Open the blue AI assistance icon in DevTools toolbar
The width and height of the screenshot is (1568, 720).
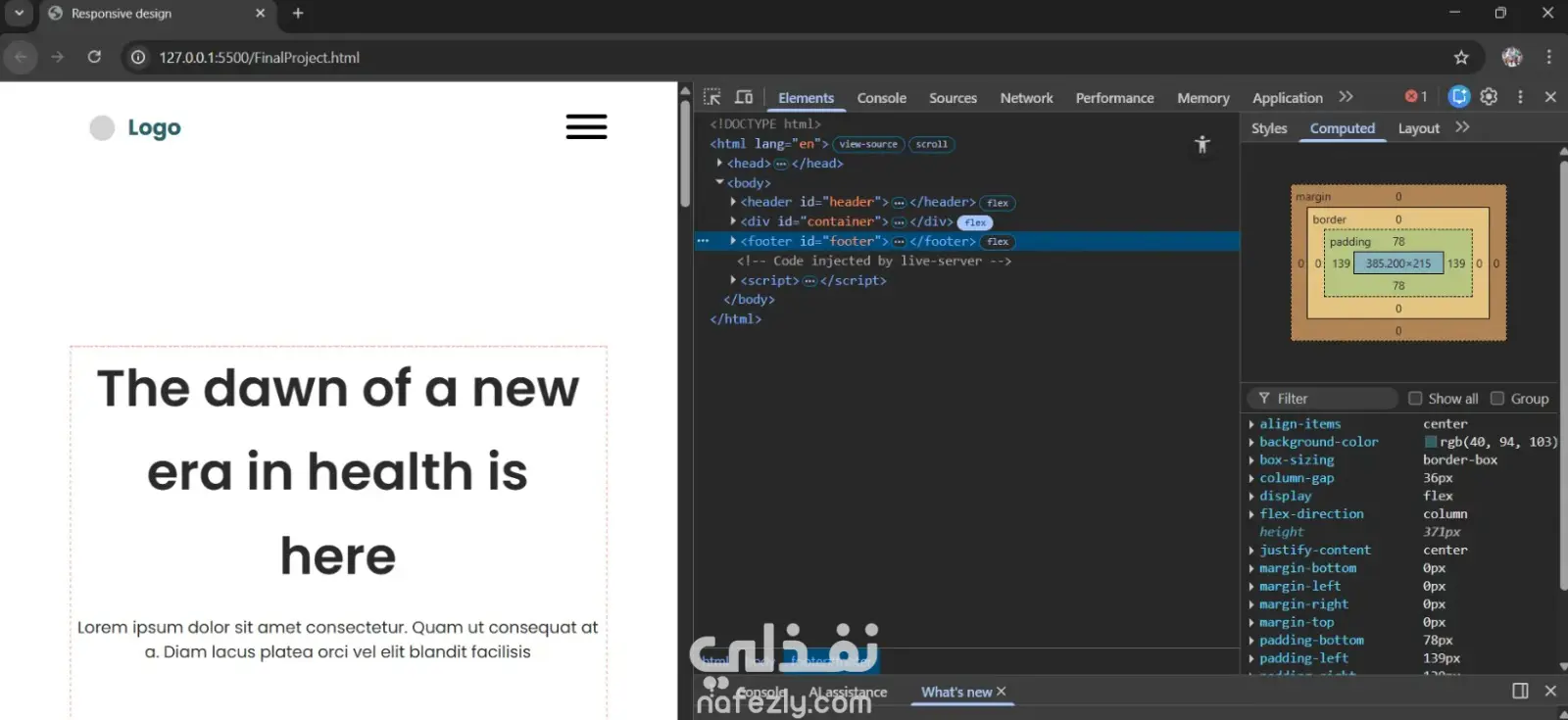1459,96
